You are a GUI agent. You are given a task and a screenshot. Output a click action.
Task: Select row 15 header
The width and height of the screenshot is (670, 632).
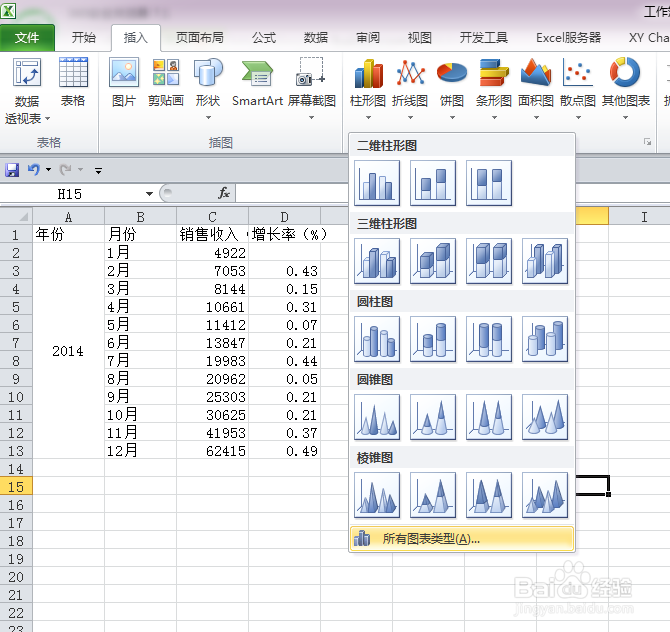(x=16, y=487)
